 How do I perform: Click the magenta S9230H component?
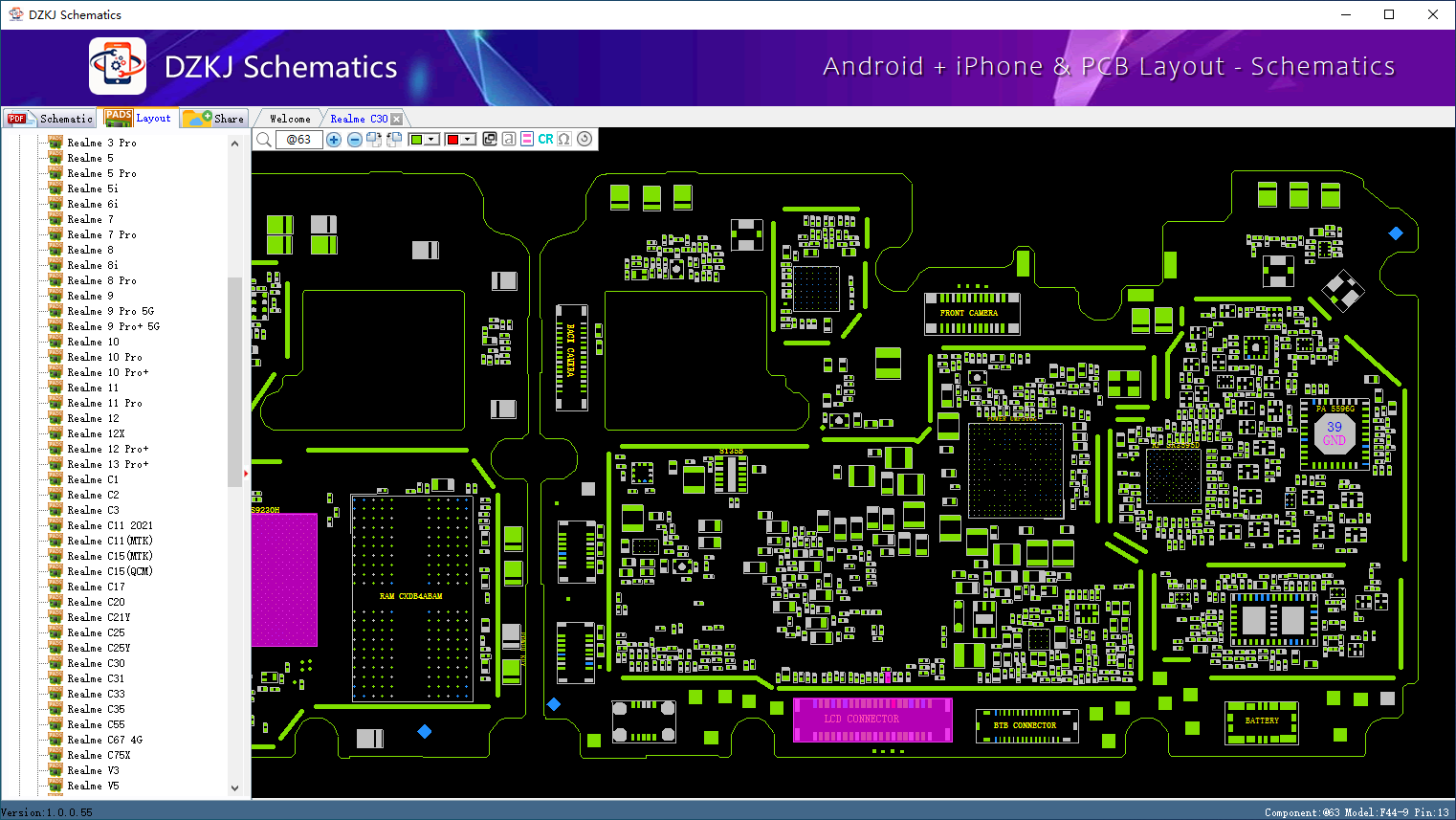pyautogui.click(x=284, y=580)
